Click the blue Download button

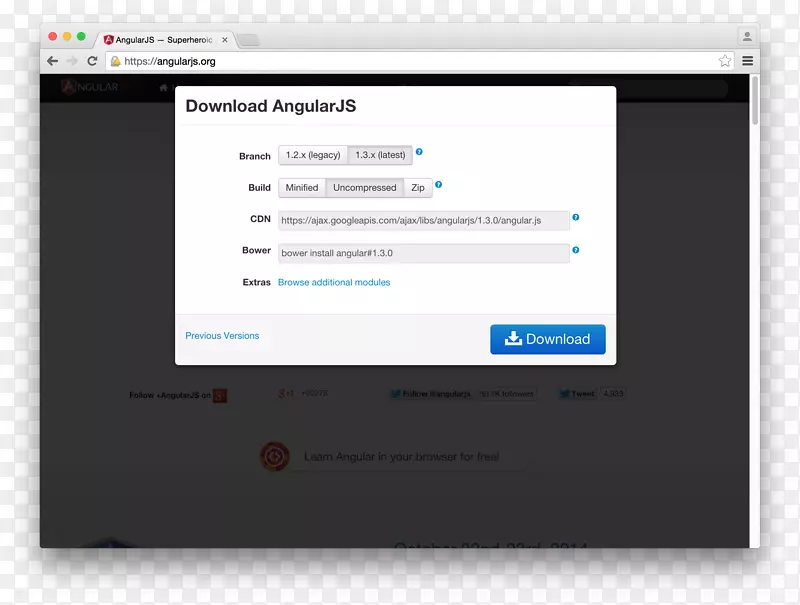point(547,339)
